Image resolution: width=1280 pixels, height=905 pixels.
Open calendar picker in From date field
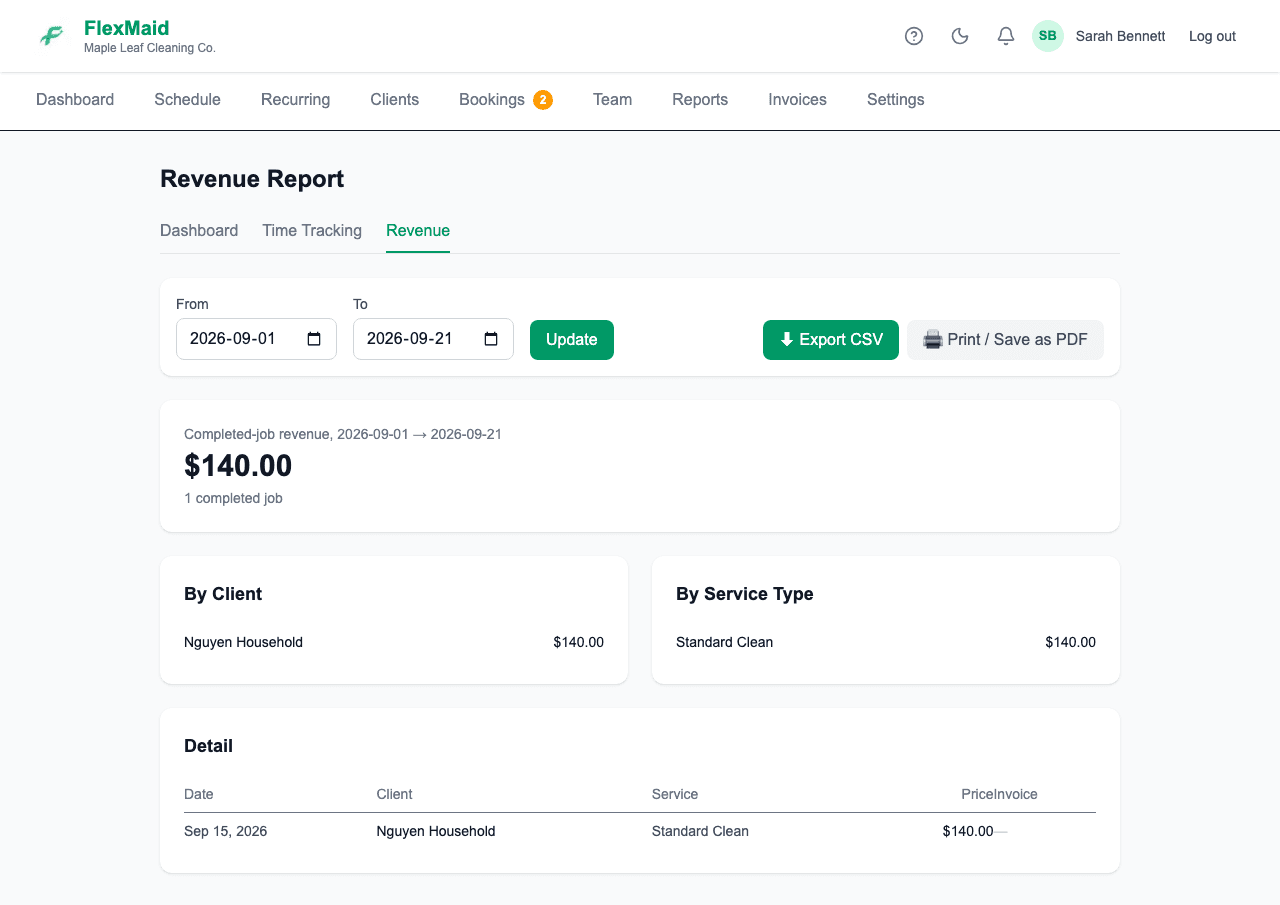click(x=314, y=339)
